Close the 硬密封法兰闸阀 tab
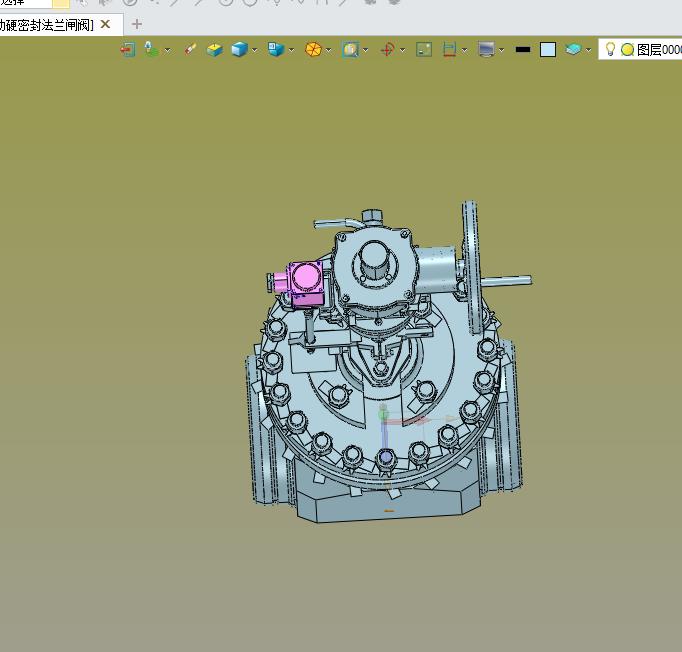682x652 pixels. point(105,24)
